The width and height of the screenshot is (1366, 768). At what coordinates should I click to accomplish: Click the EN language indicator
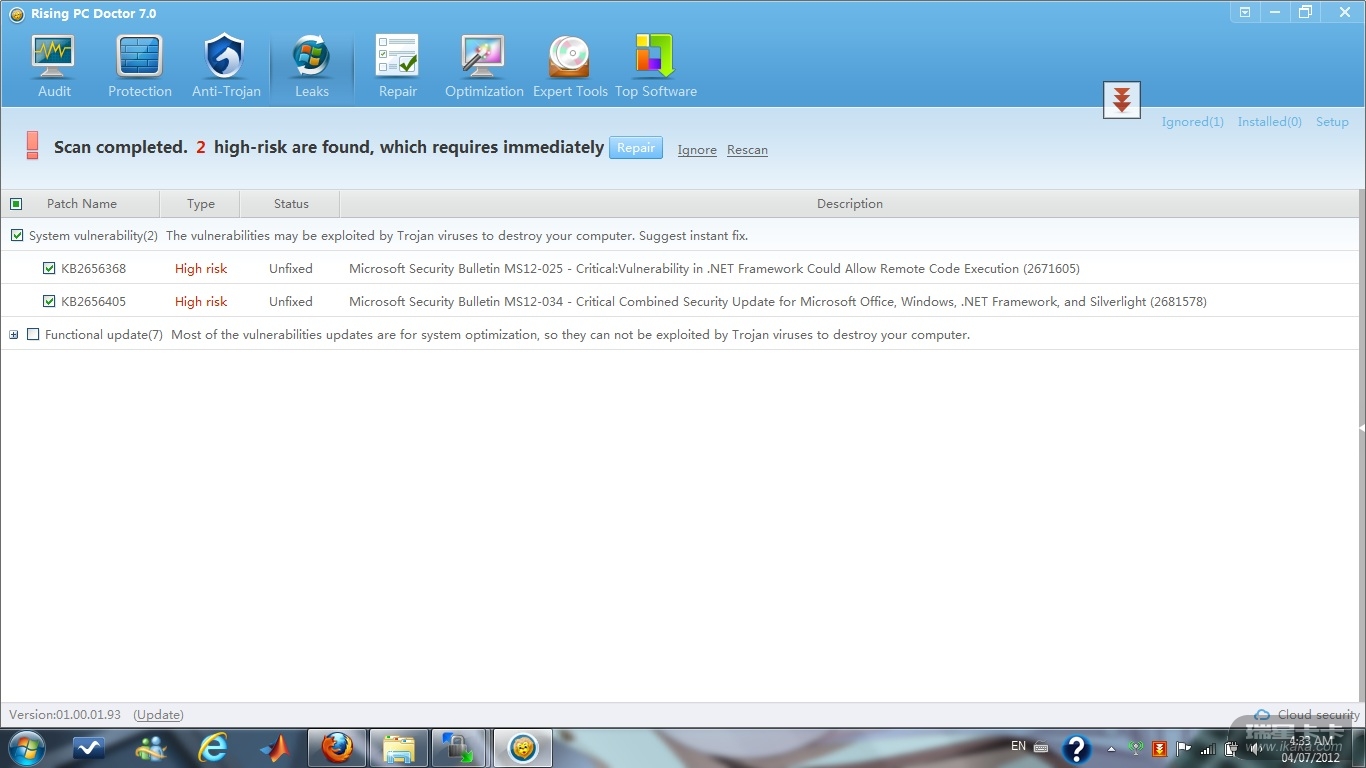(x=1018, y=746)
